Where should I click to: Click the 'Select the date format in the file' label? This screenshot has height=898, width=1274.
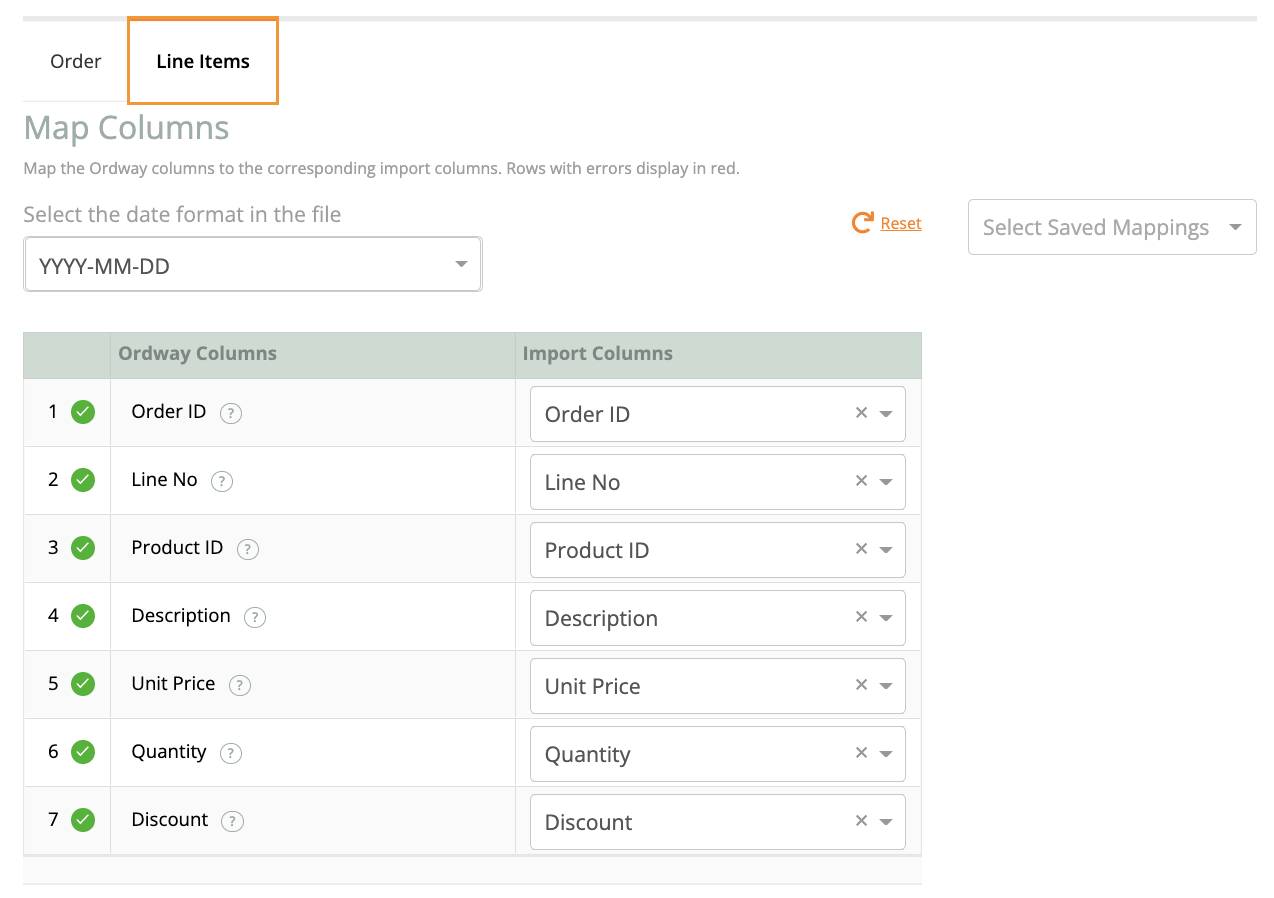(182, 214)
